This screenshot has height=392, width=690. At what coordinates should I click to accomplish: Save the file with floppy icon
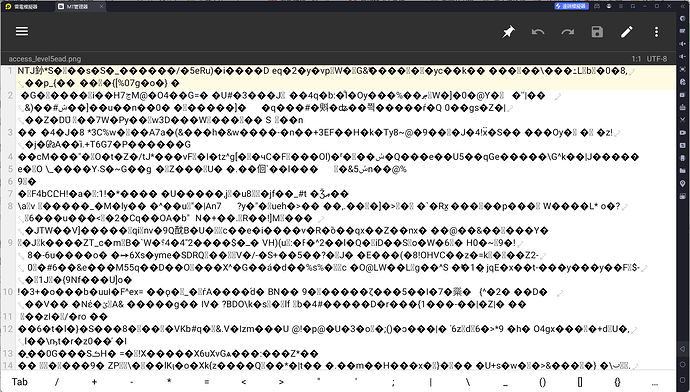click(x=597, y=32)
